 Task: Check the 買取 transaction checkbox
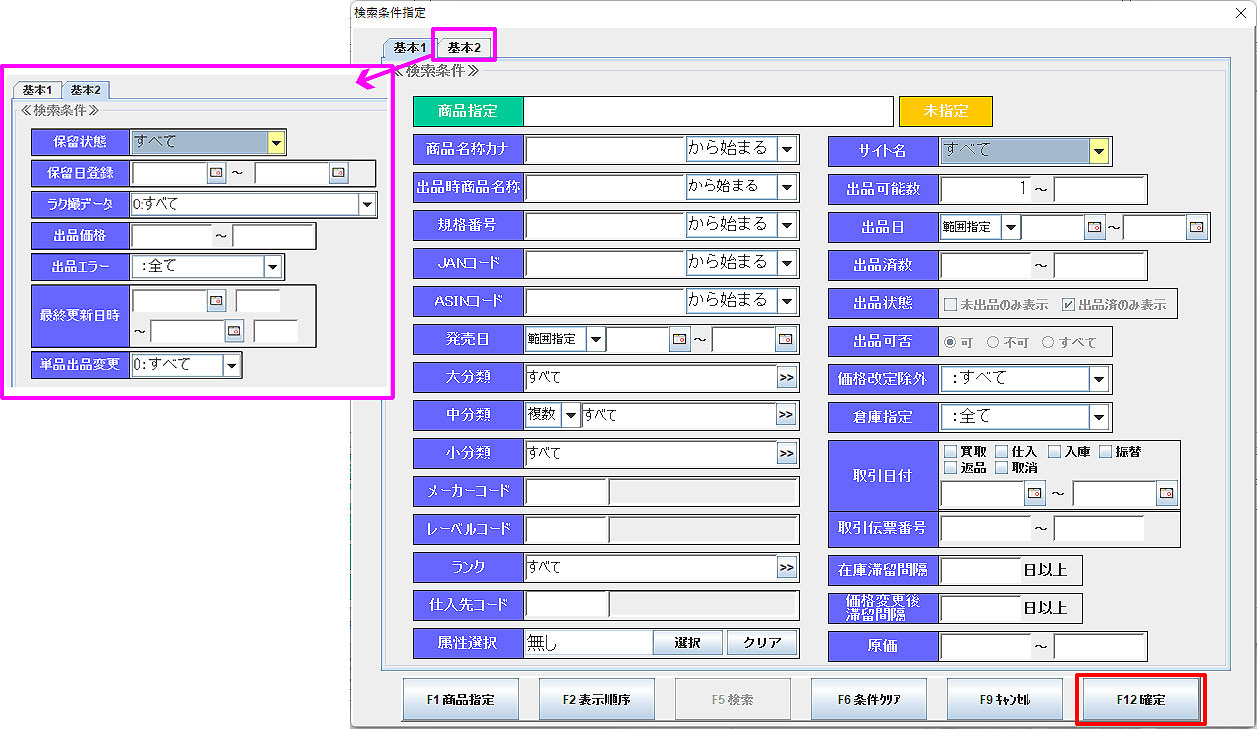(x=950, y=452)
